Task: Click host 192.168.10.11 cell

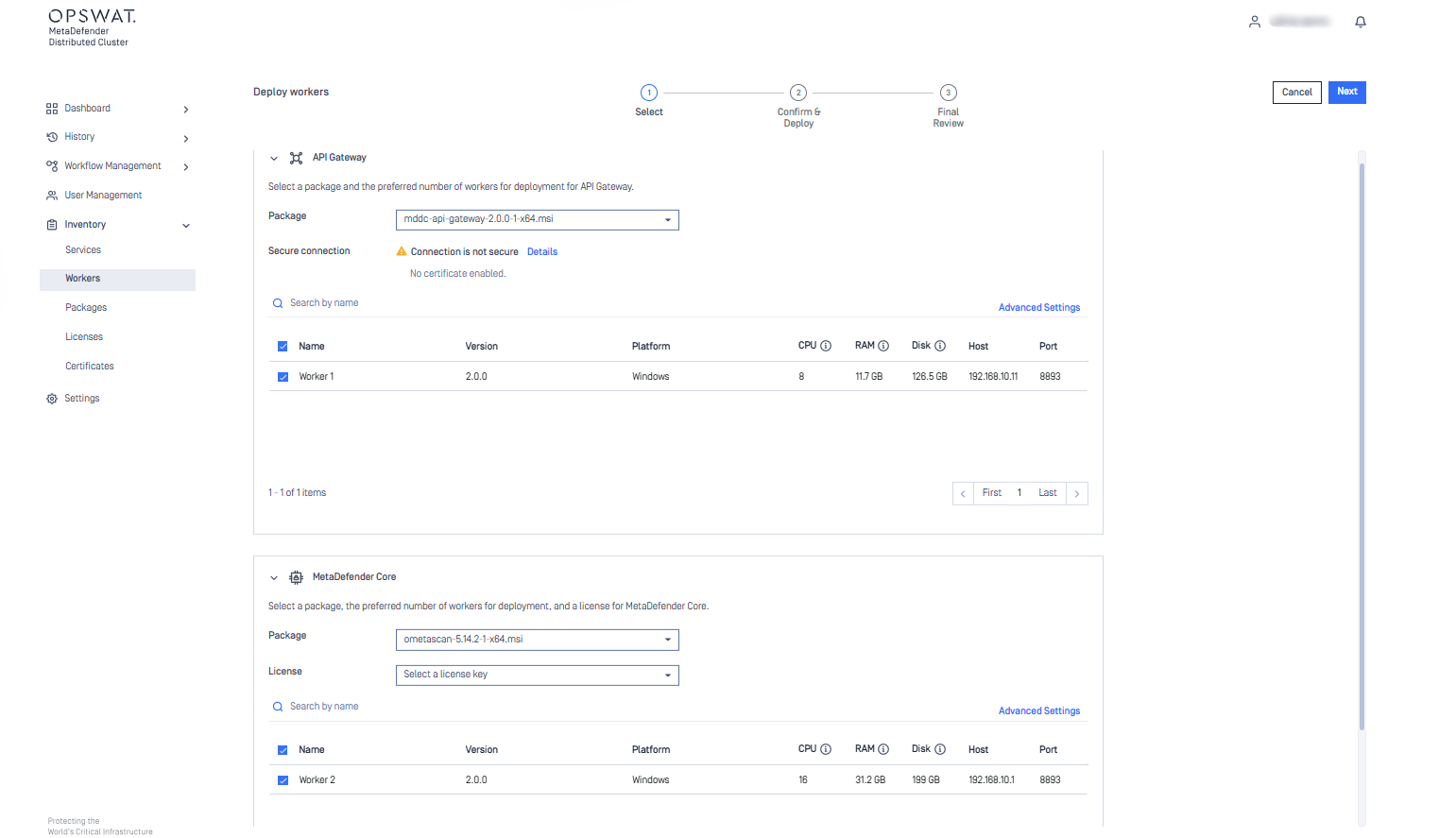Action: click(993, 377)
